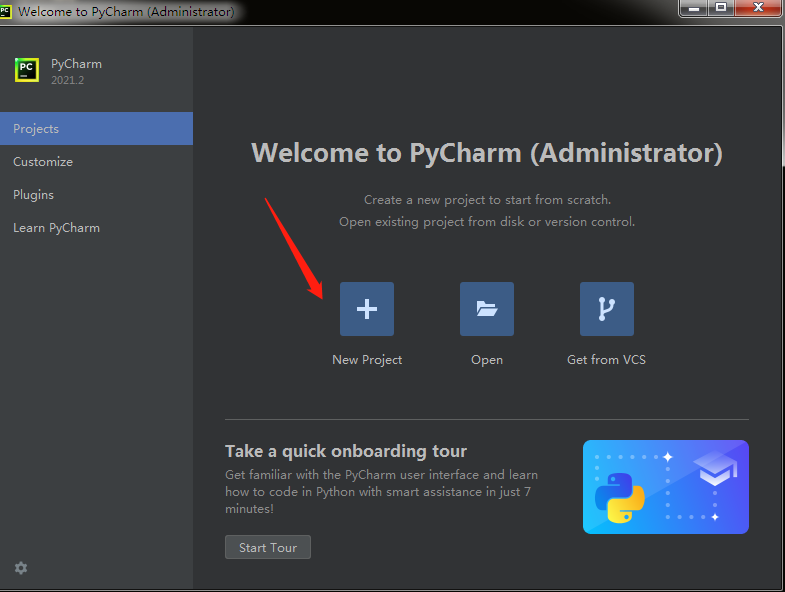Start the onboarding tour
785x592 pixels.
click(x=268, y=547)
